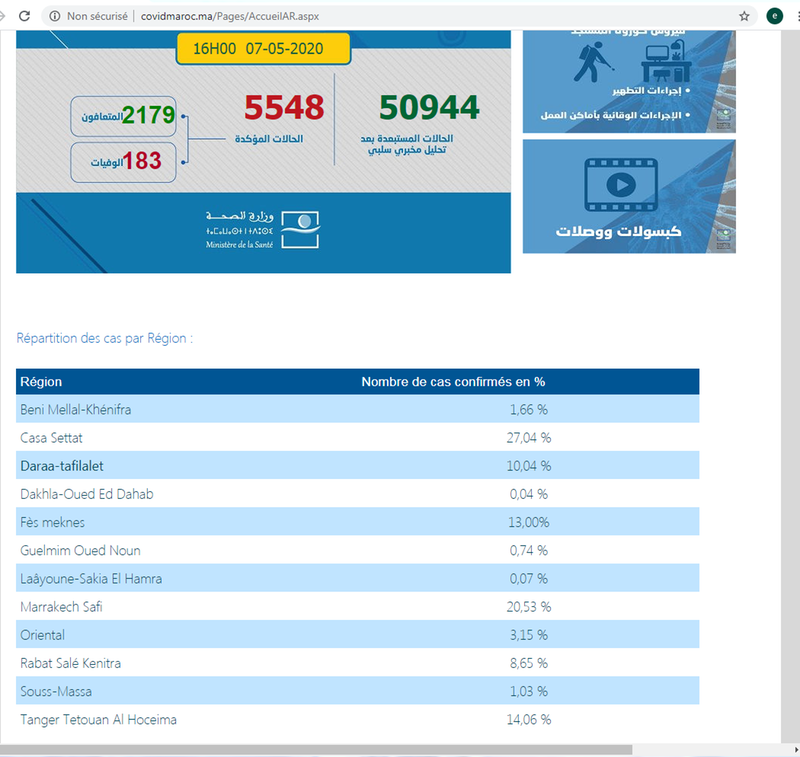This screenshot has width=800, height=757.
Task: Click the confirmed cases number 5548
Action: (285, 108)
